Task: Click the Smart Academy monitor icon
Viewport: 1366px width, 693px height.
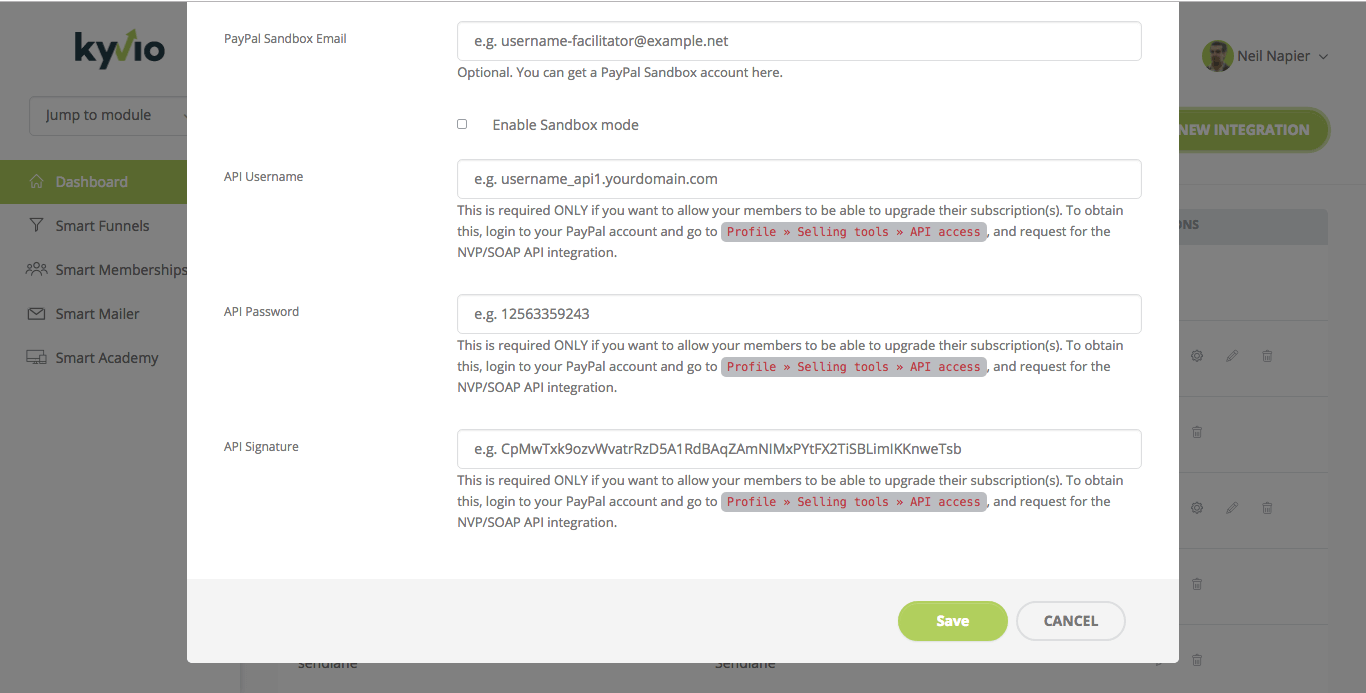Action: tap(36, 358)
